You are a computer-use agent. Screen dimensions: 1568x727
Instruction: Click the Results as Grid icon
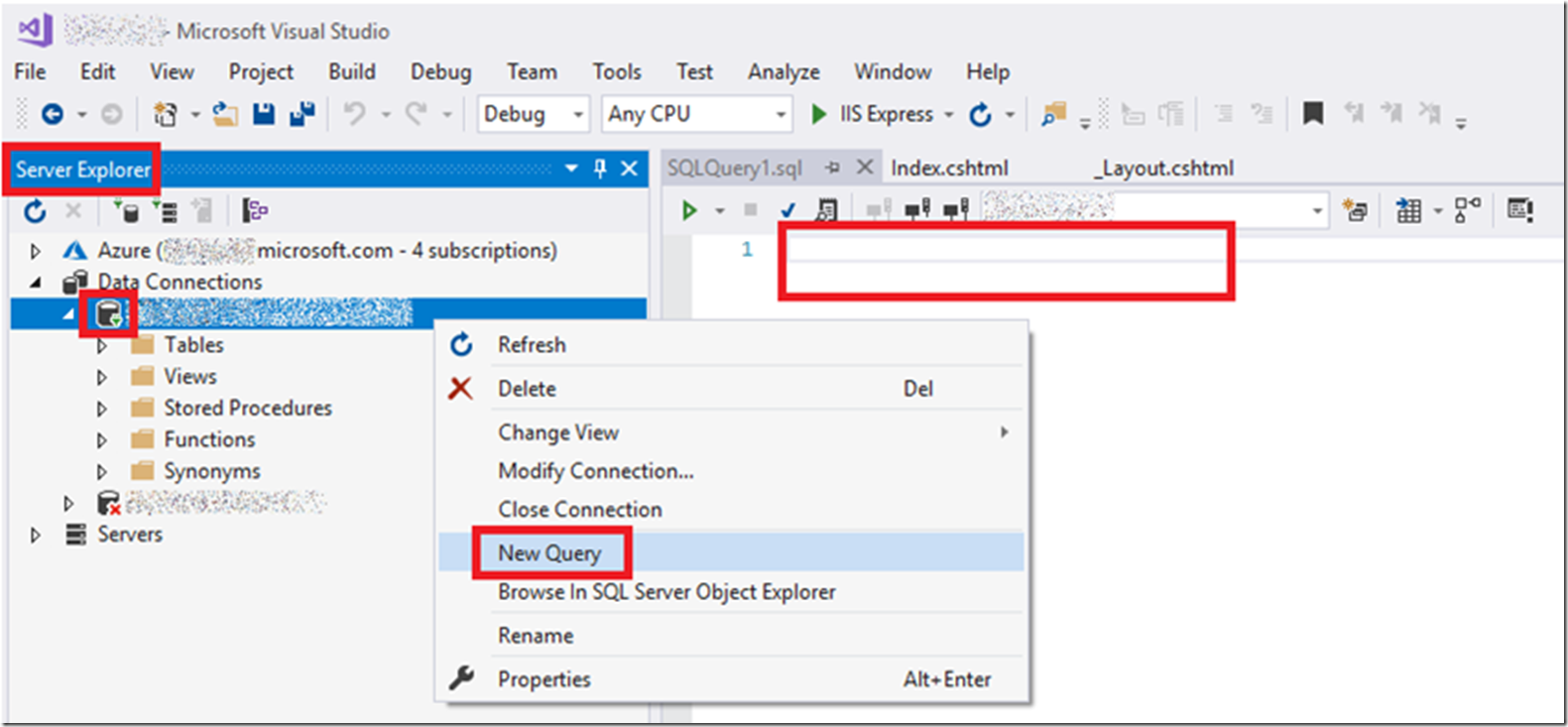click(x=1408, y=210)
